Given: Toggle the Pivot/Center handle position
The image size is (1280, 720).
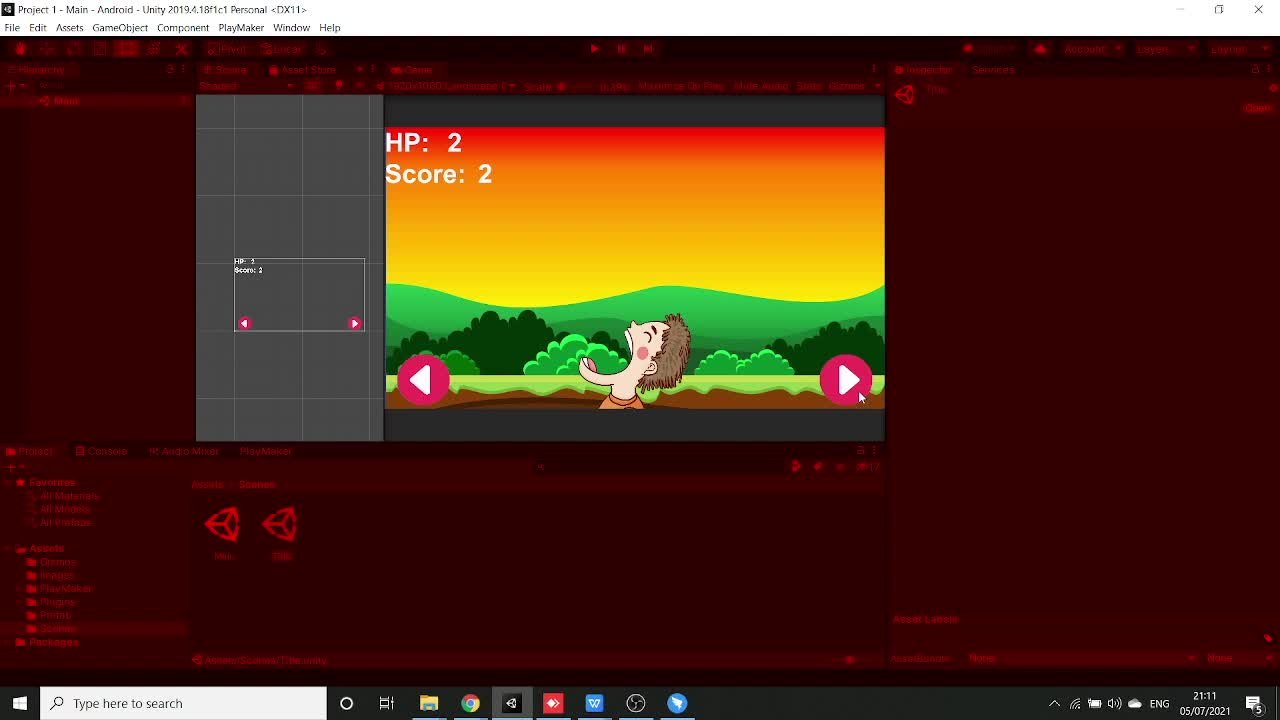Looking at the screenshot, I should pyautogui.click(x=227, y=49).
